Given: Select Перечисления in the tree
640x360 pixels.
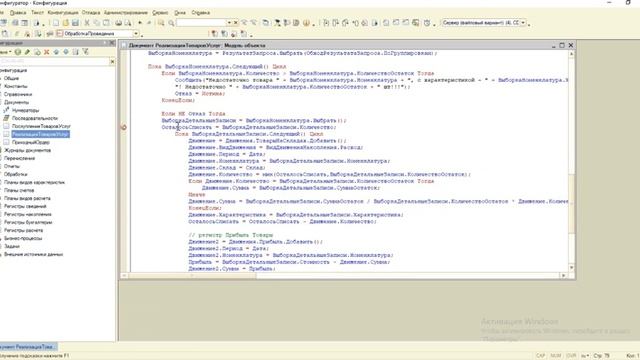Looking at the screenshot, I should click(x=19, y=158).
